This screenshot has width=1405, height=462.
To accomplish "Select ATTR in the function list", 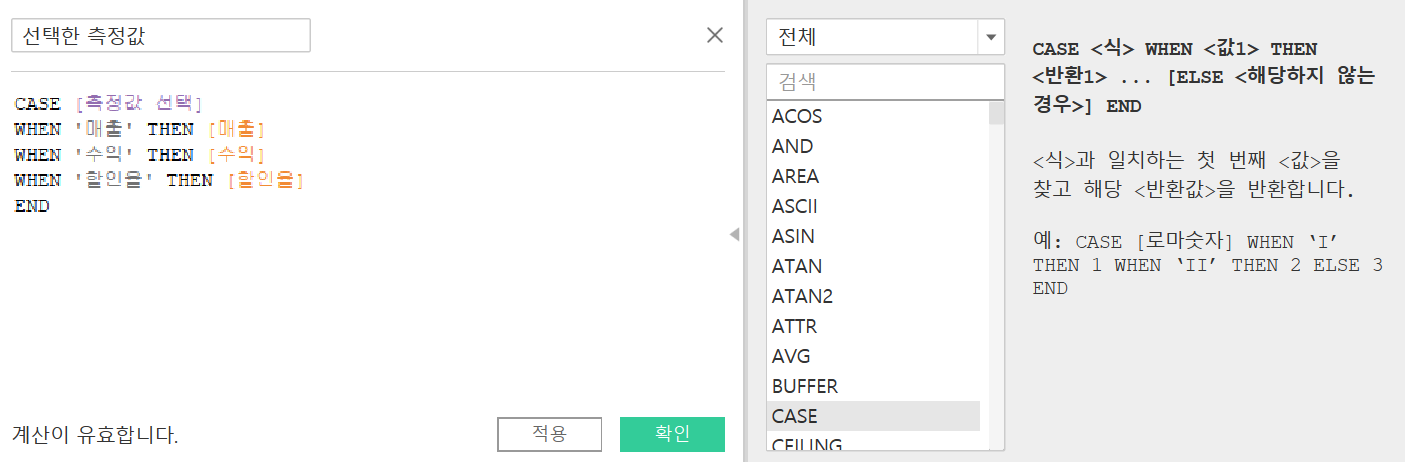I will tap(875, 326).
